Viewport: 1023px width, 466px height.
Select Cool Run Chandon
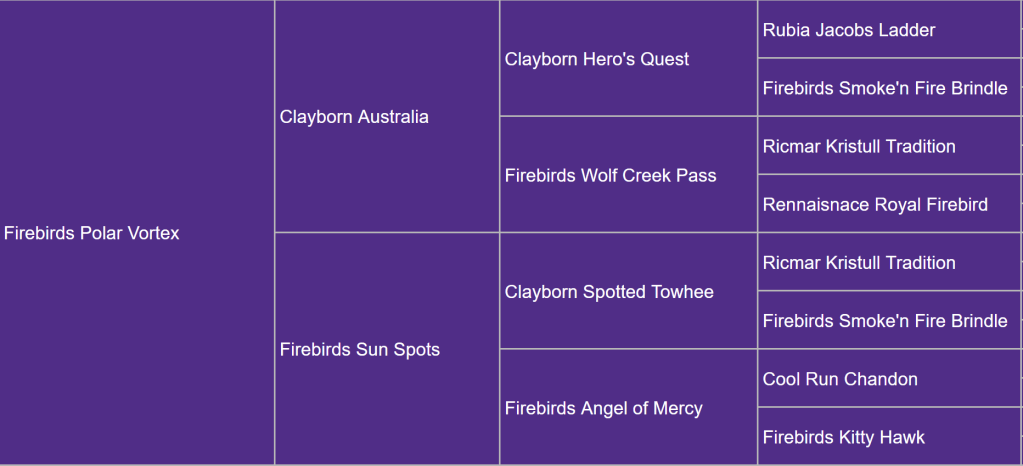tap(840, 379)
